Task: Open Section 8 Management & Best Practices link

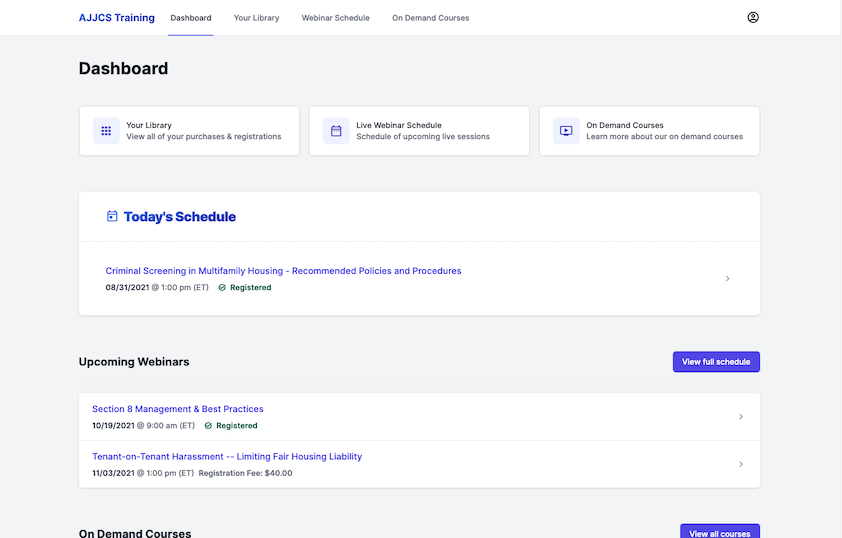Action: tap(177, 409)
